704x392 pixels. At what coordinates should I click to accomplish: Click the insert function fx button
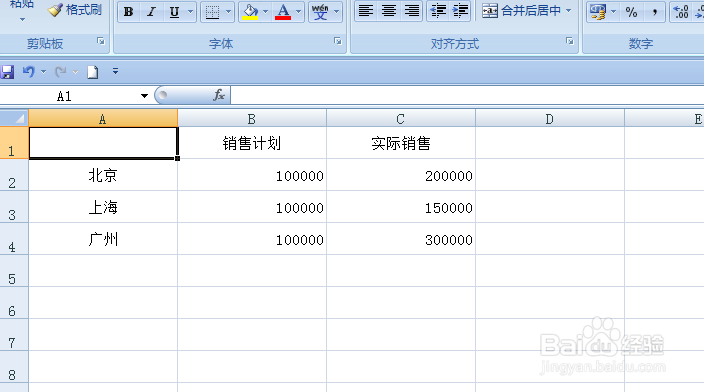point(219,95)
